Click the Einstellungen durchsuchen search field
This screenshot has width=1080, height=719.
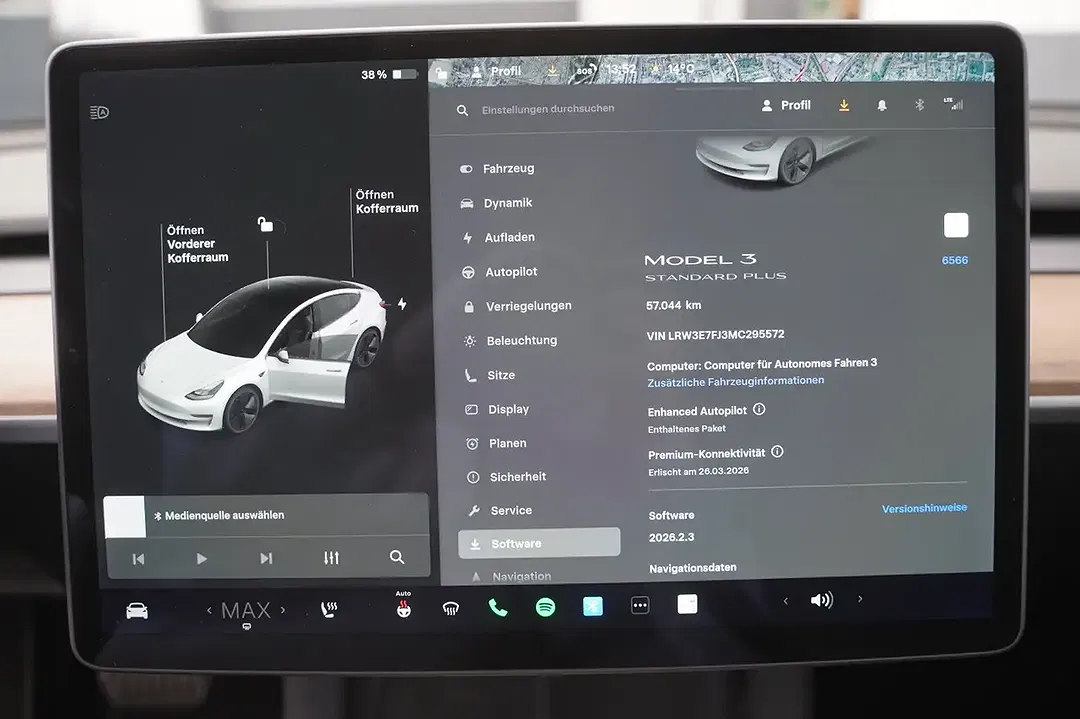pos(548,109)
